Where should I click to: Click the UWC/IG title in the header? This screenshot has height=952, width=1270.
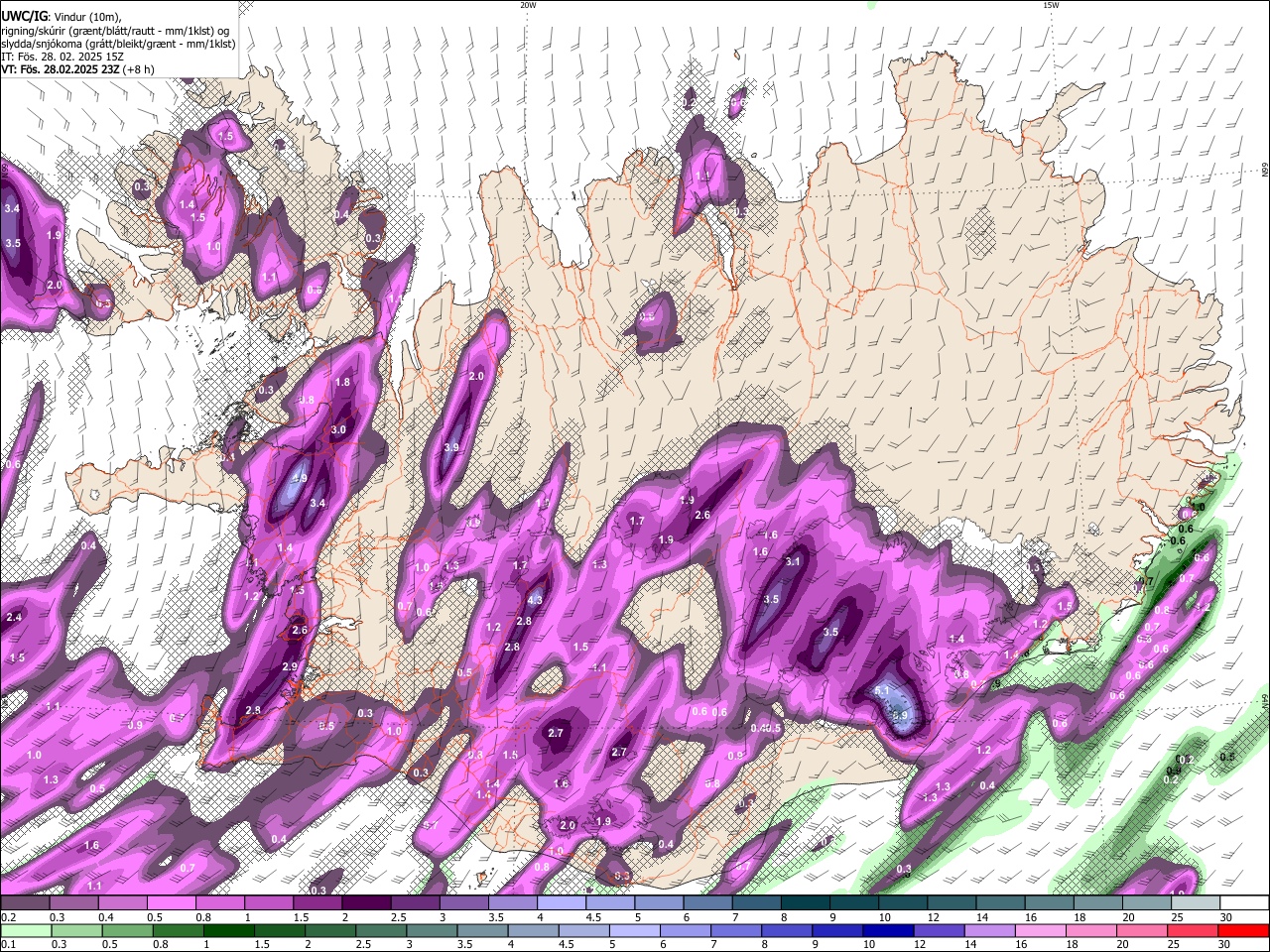click(24, 15)
